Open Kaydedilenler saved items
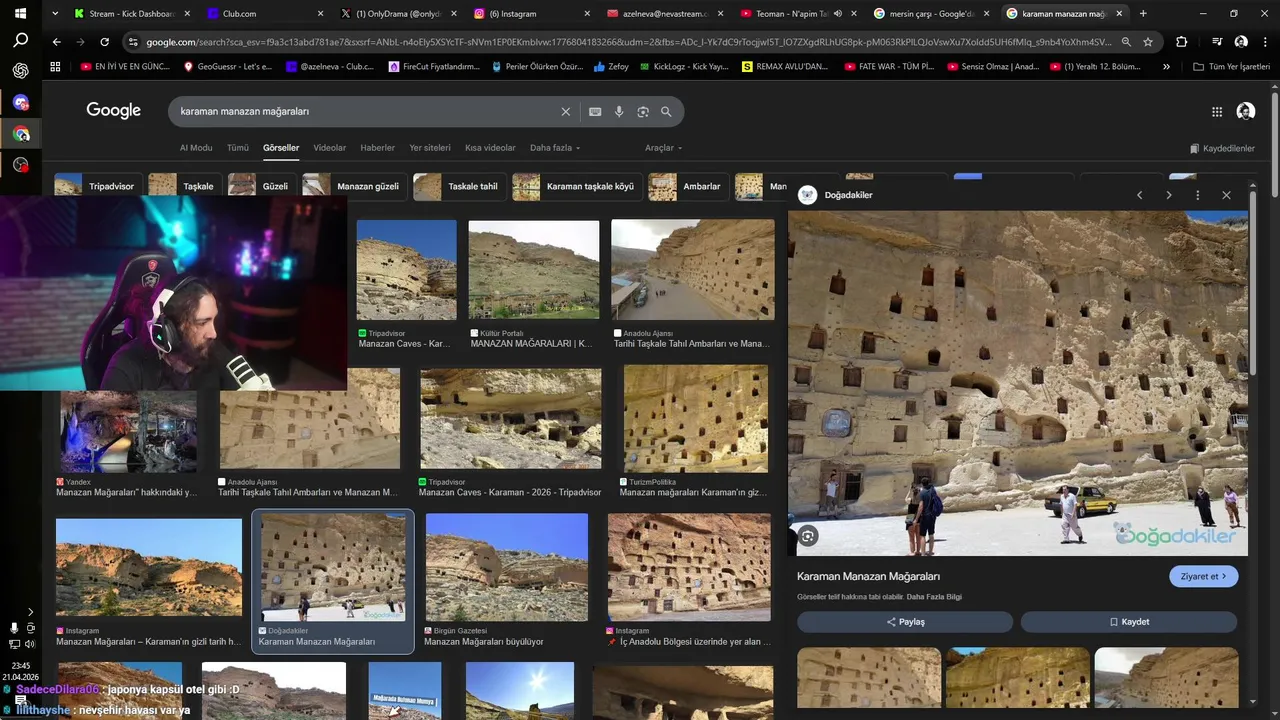Image resolution: width=1280 pixels, height=720 pixels. point(1222,148)
